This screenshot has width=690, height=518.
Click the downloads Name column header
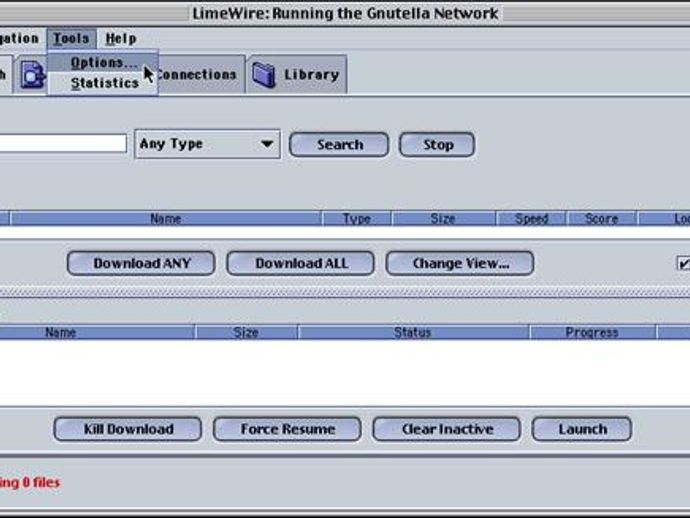97,332
